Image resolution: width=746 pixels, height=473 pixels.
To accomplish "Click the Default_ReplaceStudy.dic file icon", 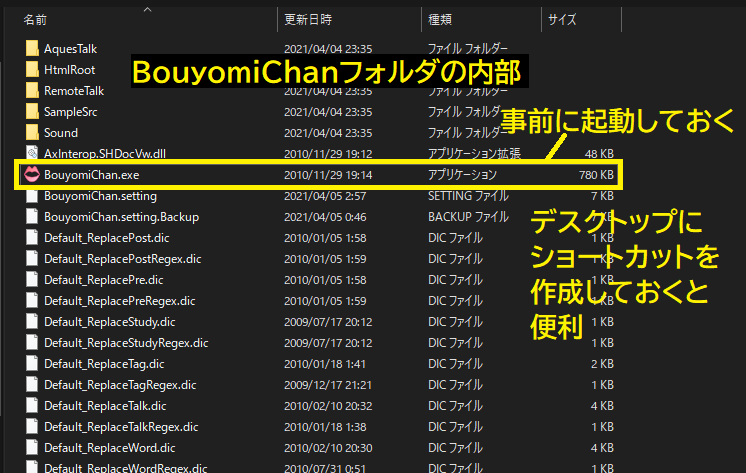I will (x=32, y=322).
